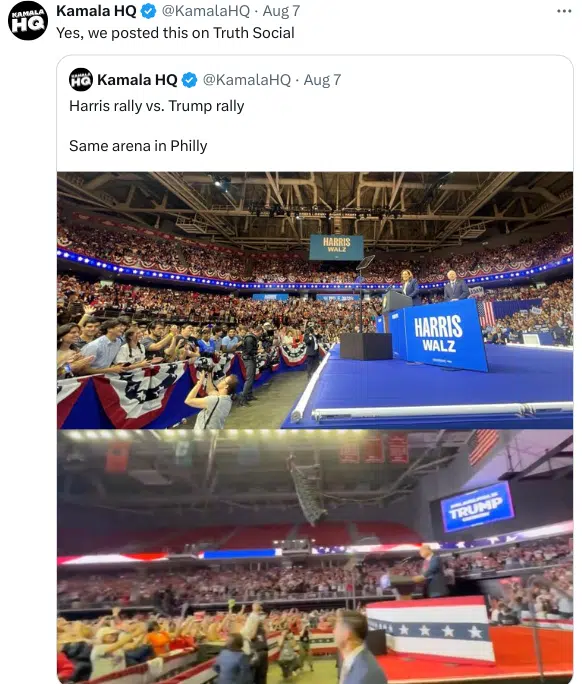Open the Harris Walz rally photo
Screen dimensions: 582x684
click(x=315, y=300)
